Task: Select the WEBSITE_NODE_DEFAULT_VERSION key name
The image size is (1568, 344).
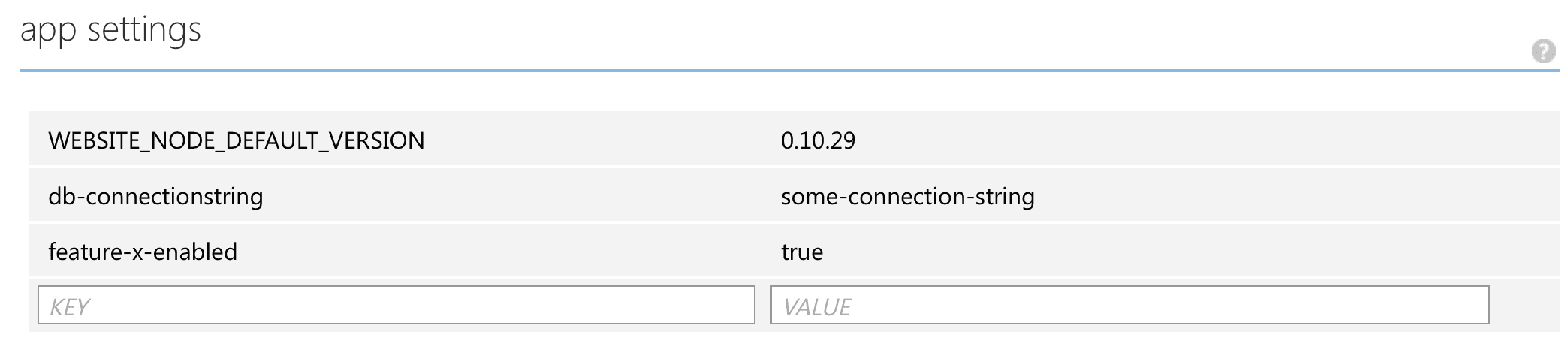Action: (x=237, y=140)
